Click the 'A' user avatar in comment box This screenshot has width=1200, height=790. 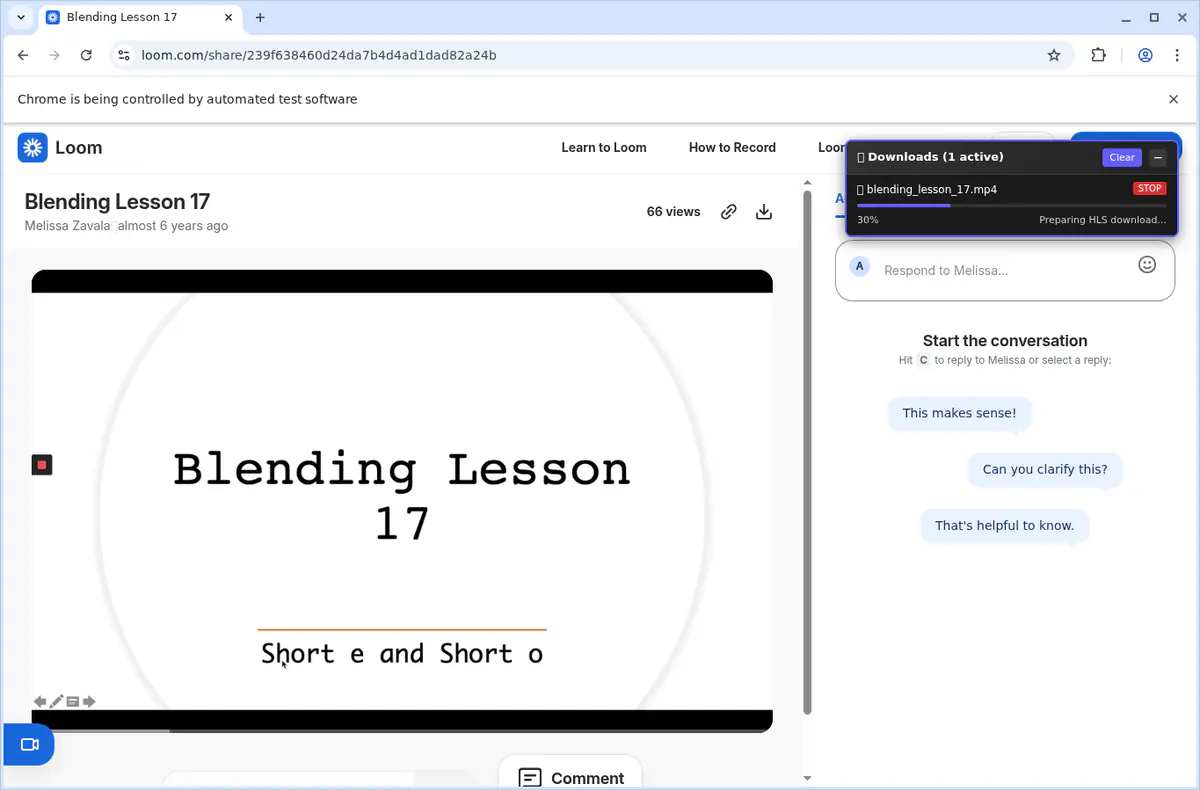click(x=859, y=266)
